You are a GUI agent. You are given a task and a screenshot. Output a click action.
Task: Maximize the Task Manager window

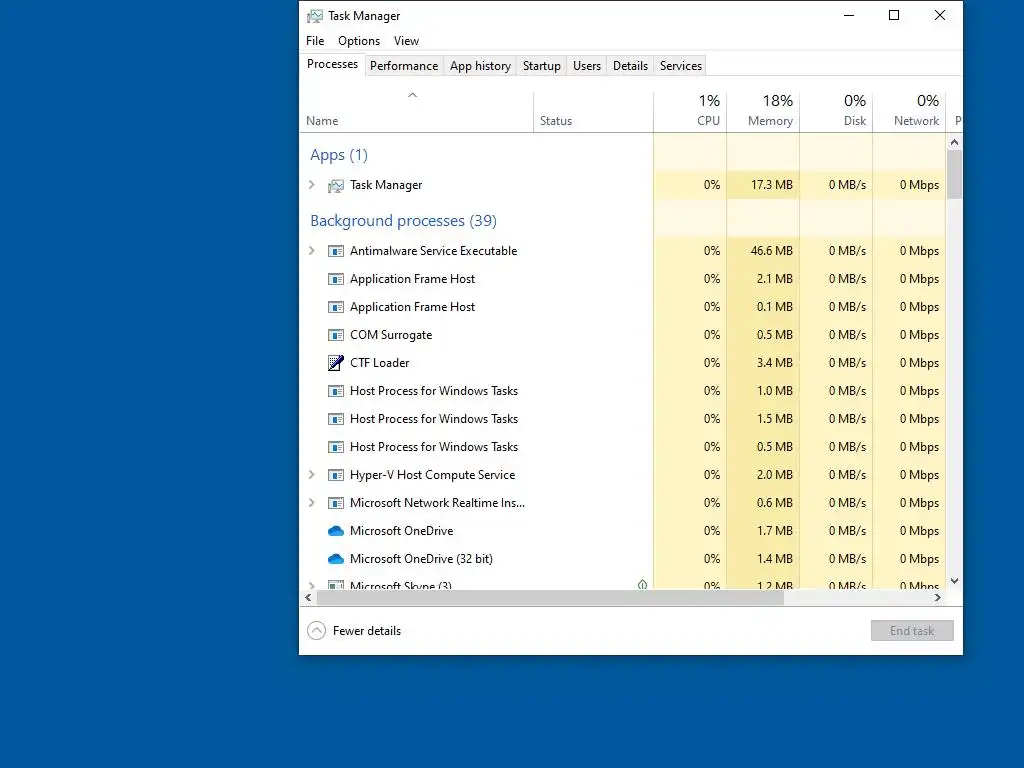tap(894, 16)
